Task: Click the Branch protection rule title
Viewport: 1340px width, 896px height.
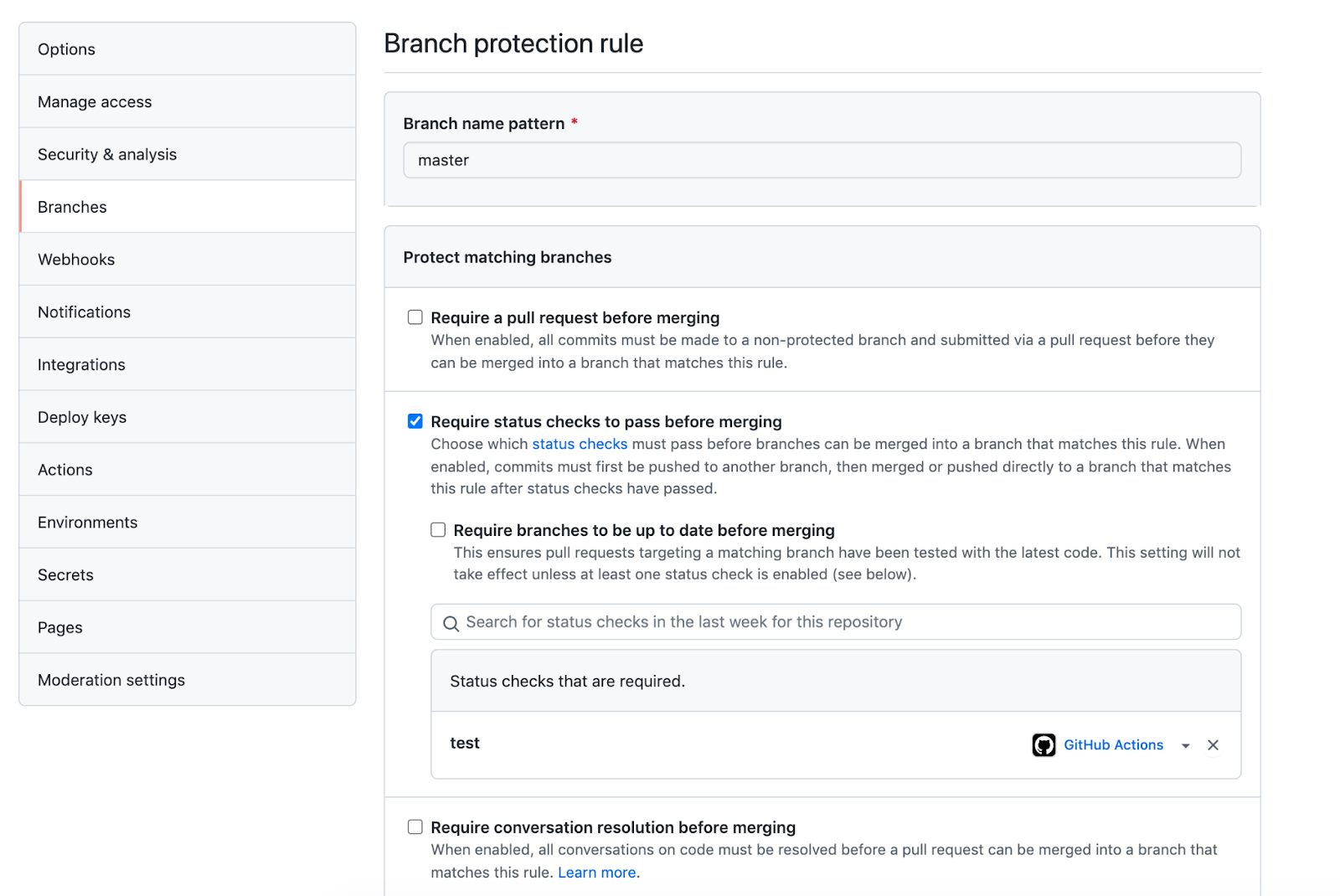Action: tap(513, 44)
